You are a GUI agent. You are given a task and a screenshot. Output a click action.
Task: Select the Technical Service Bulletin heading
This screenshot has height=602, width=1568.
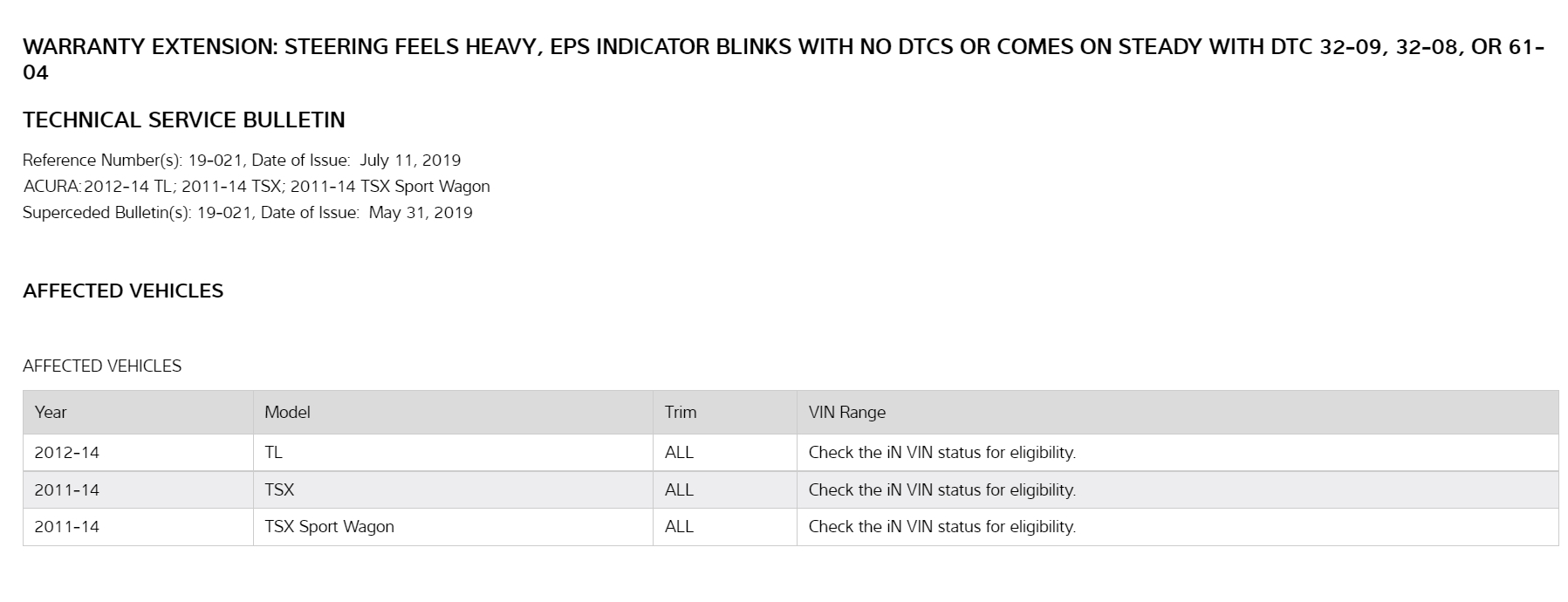[184, 120]
